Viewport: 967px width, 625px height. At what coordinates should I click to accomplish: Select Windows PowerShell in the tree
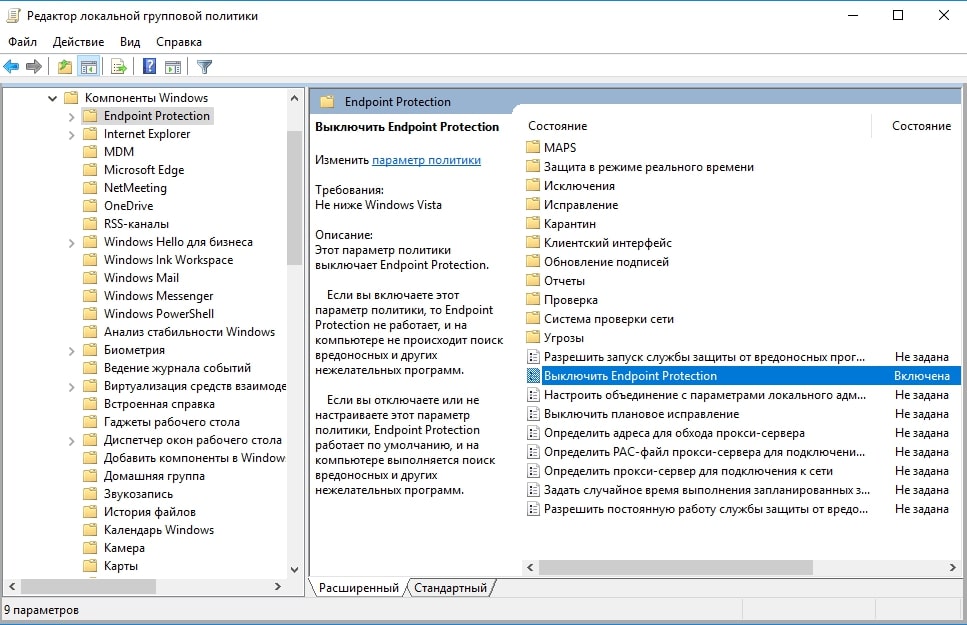coord(159,313)
